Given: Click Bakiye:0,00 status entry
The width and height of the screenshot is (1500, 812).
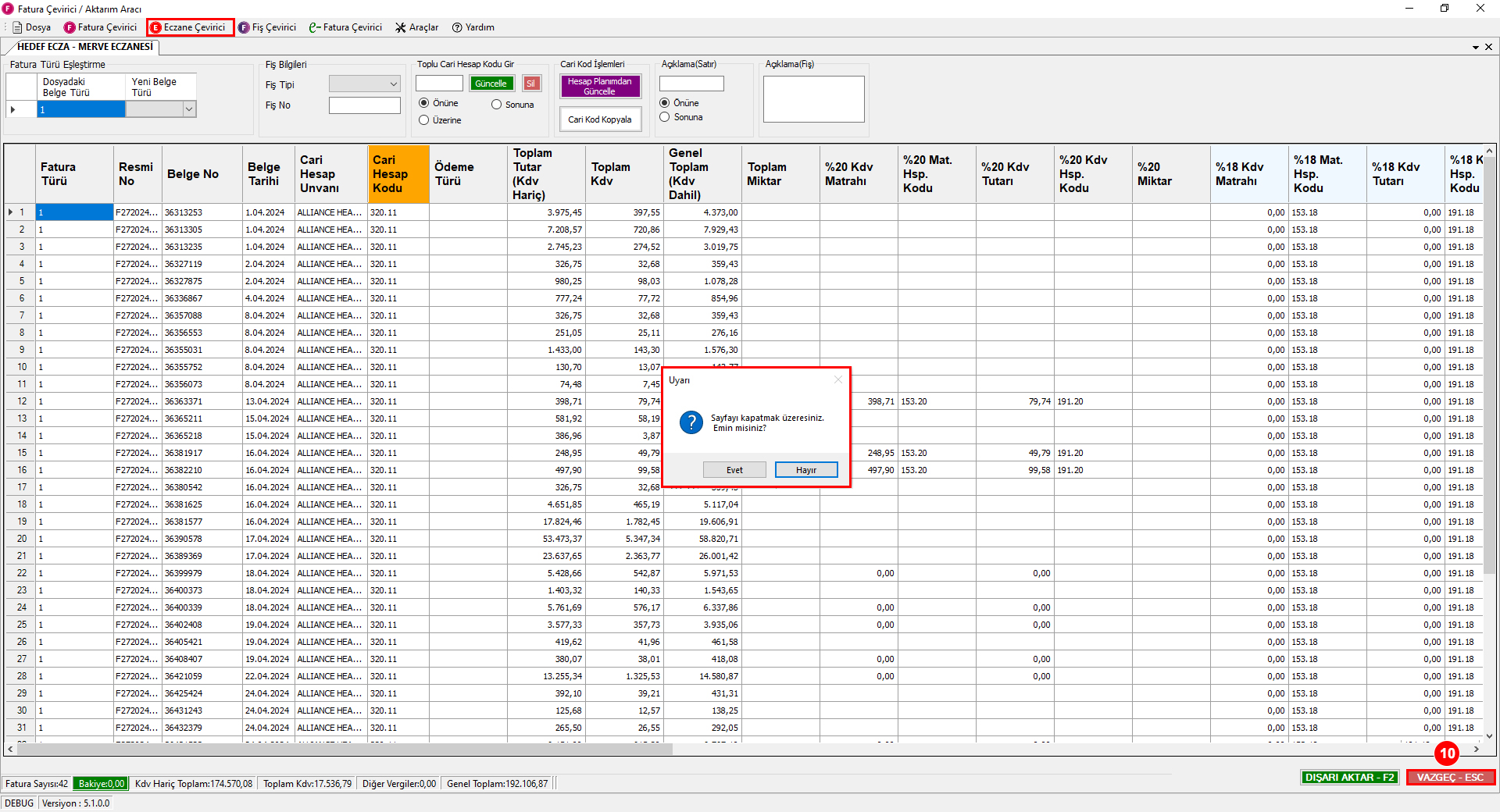Looking at the screenshot, I should (102, 784).
